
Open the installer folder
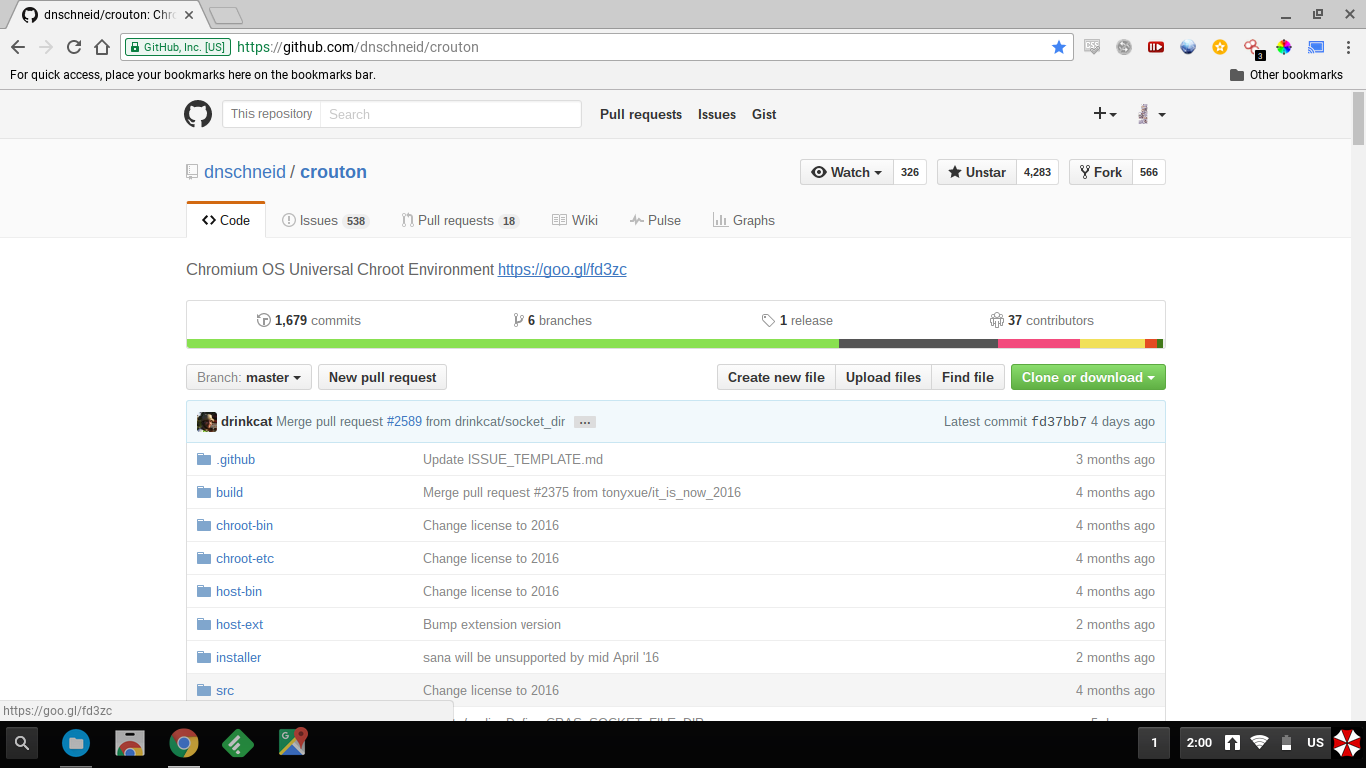238,657
